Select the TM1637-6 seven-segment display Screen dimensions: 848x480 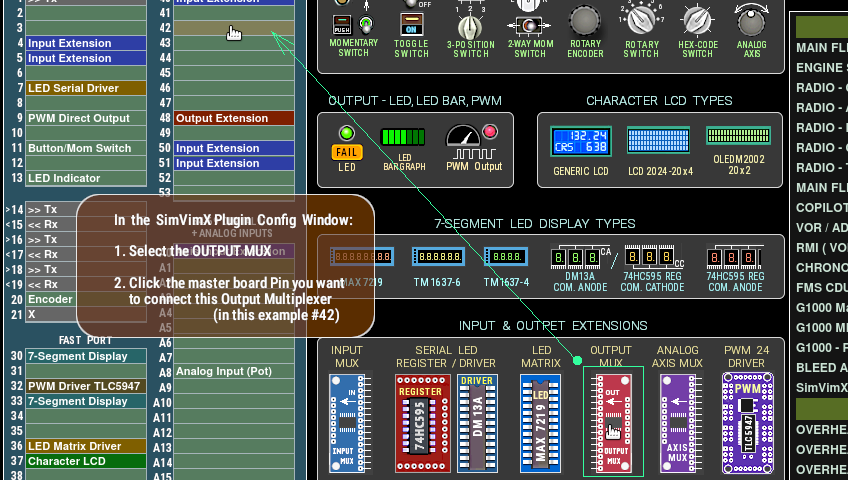click(x=437, y=258)
